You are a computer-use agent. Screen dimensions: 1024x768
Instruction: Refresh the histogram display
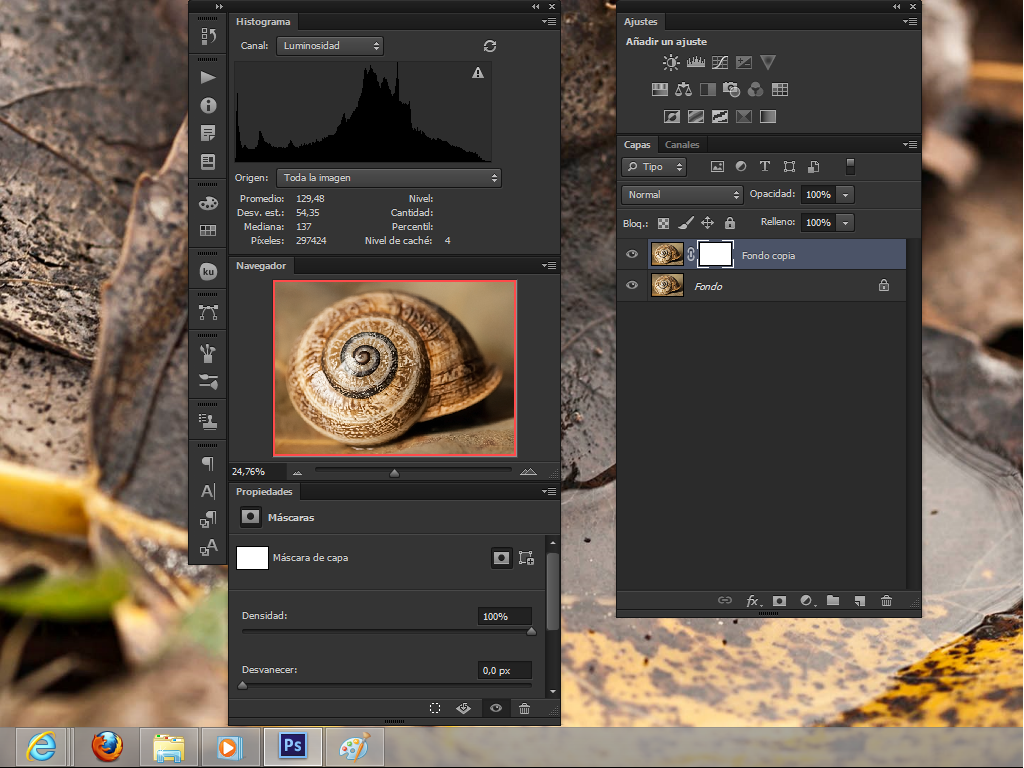(x=489, y=46)
